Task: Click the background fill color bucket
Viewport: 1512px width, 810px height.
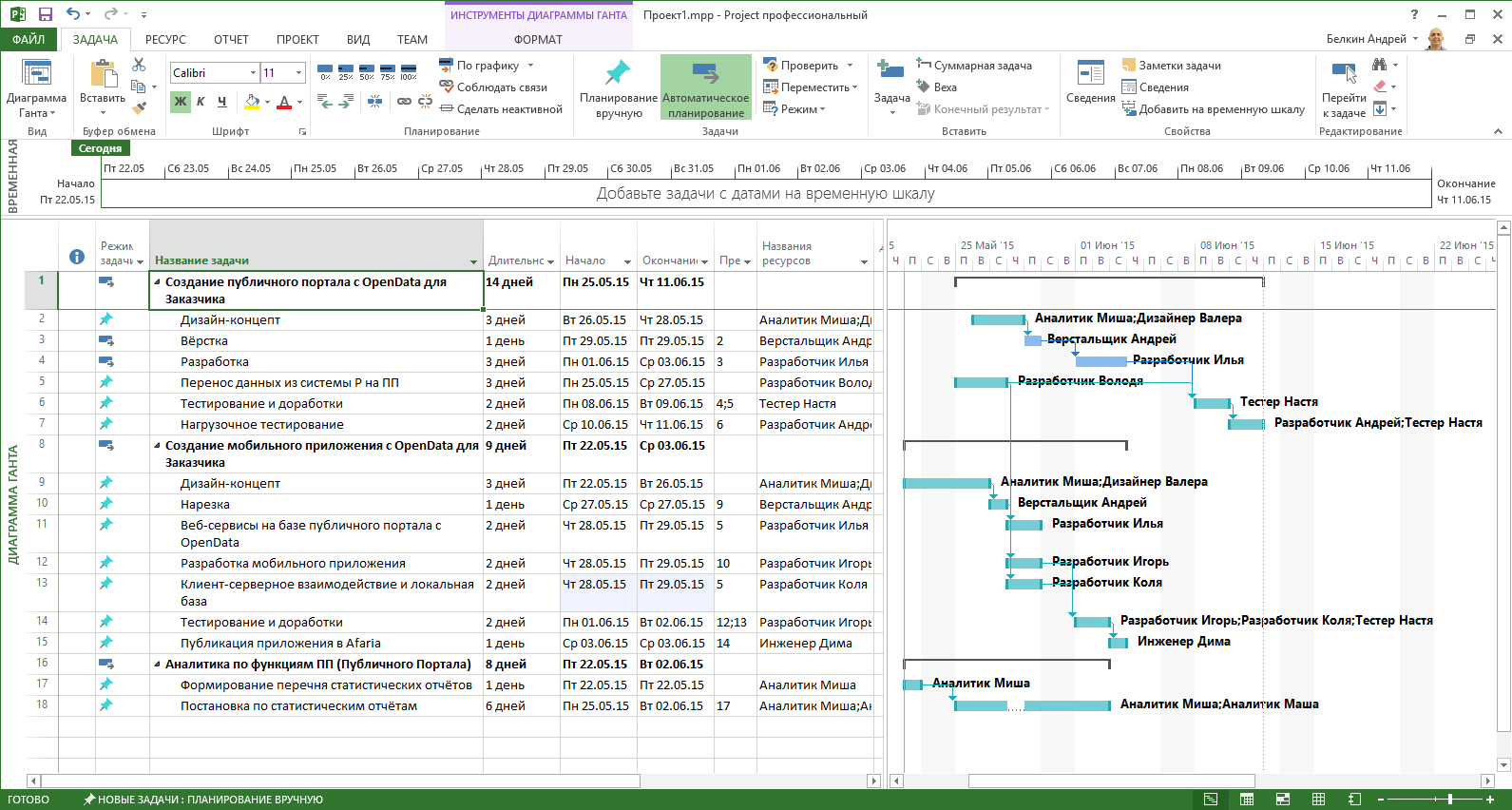Action: click(252, 102)
